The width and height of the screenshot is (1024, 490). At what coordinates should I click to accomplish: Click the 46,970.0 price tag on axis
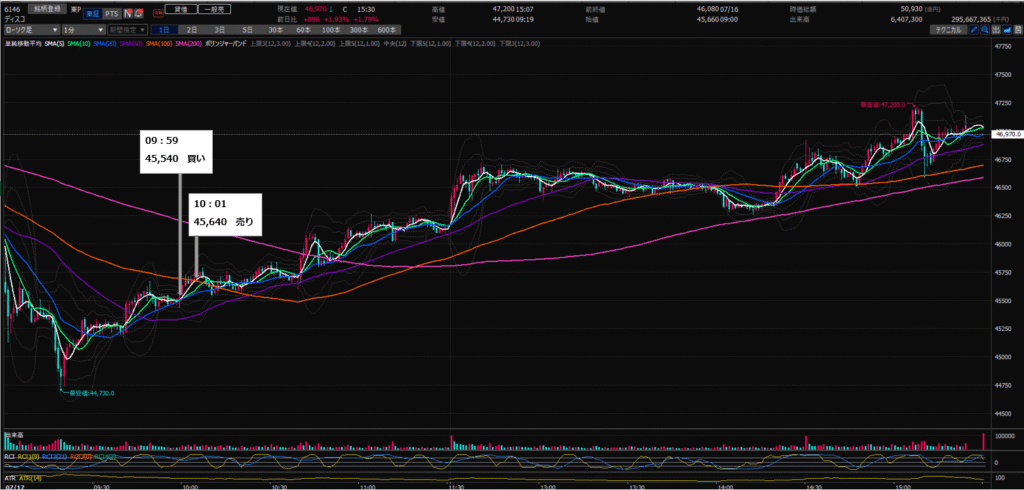point(1006,134)
